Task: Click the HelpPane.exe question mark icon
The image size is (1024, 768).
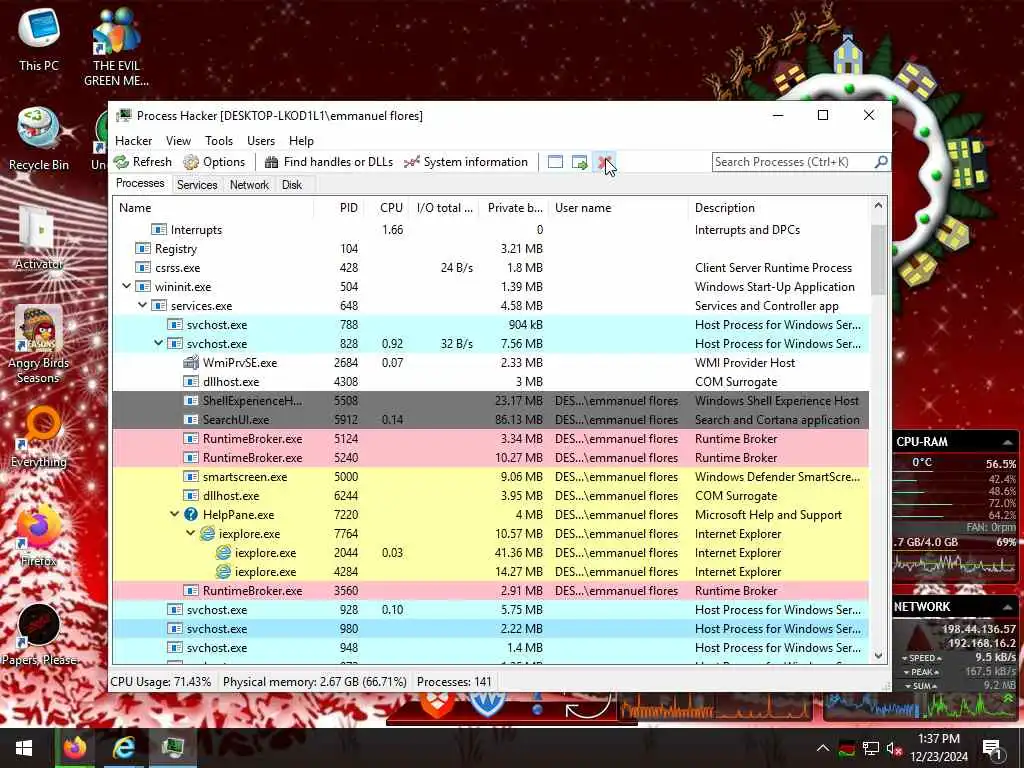Action: pos(191,514)
